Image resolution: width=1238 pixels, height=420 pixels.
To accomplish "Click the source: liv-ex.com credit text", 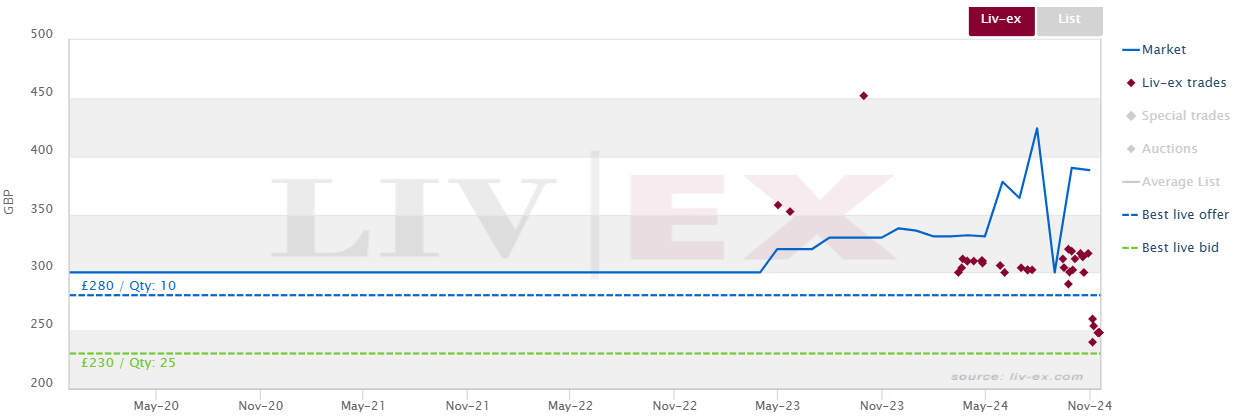I will [x=1017, y=377].
